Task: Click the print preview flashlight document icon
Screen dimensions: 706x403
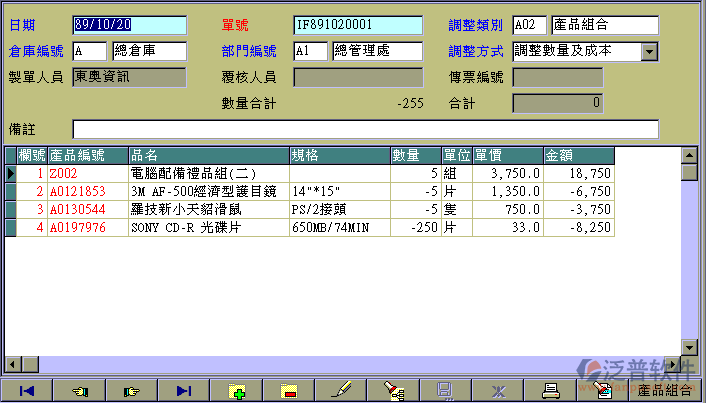Action: click(602, 390)
